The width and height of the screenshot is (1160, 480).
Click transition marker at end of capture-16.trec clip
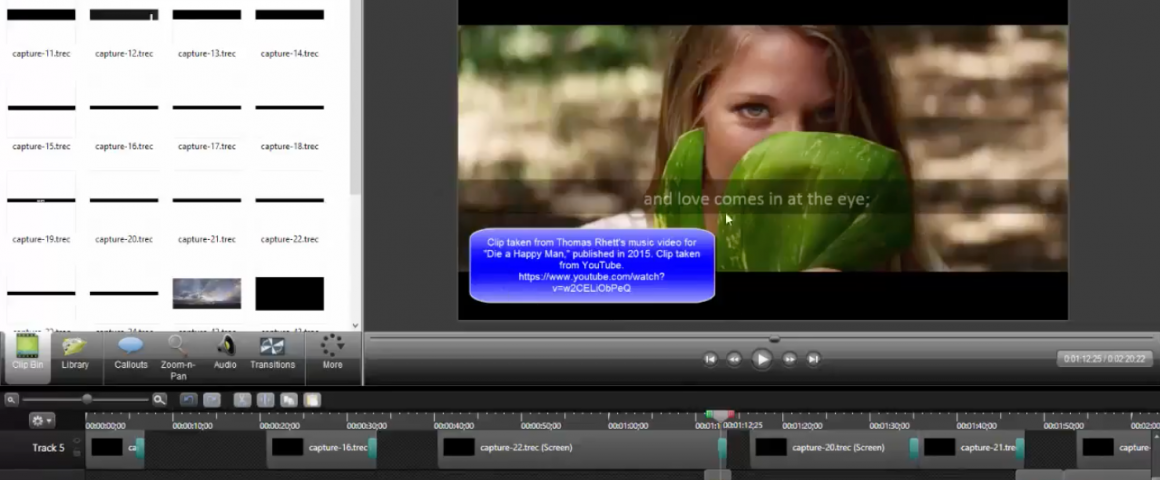click(x=373, y=448)
